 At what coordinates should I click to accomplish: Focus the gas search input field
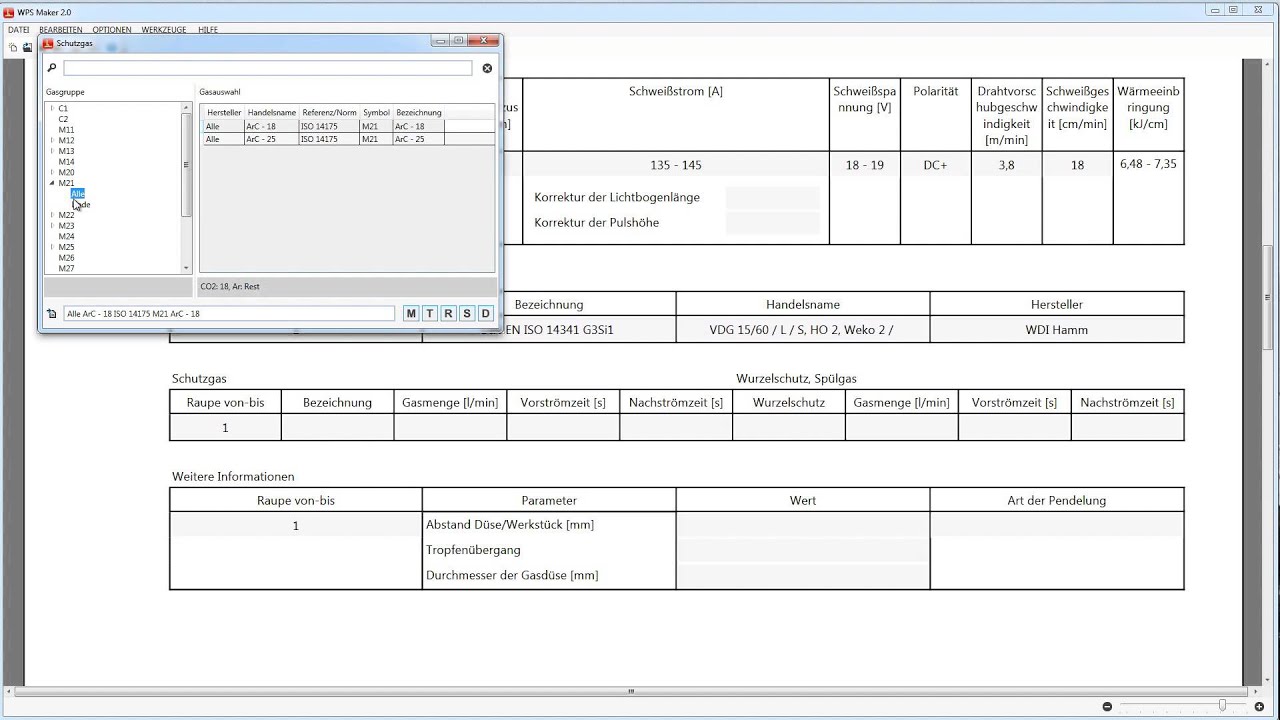267,68
